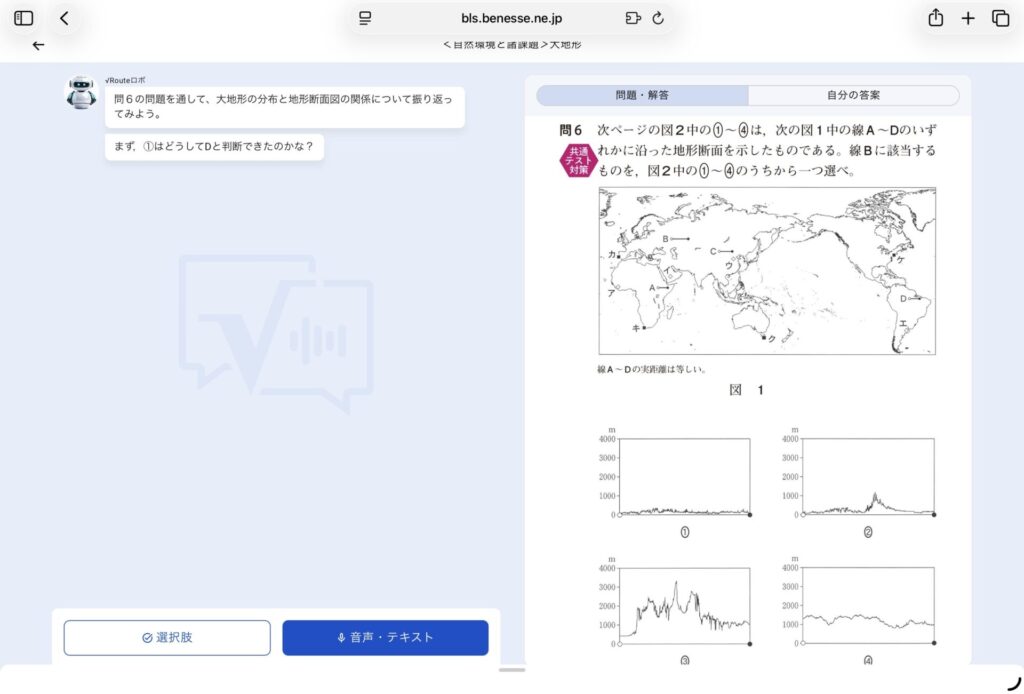Reload the bls.benesse.ne.jp page

coord(658,18)
